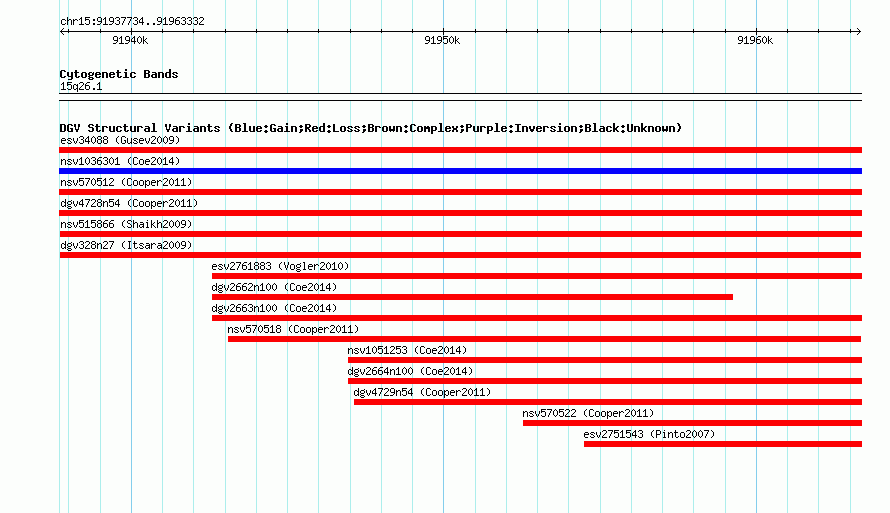Click the dgv2662n100 (Coe2014) label
This screenshot has height=513, width=890.
(274, 287)
